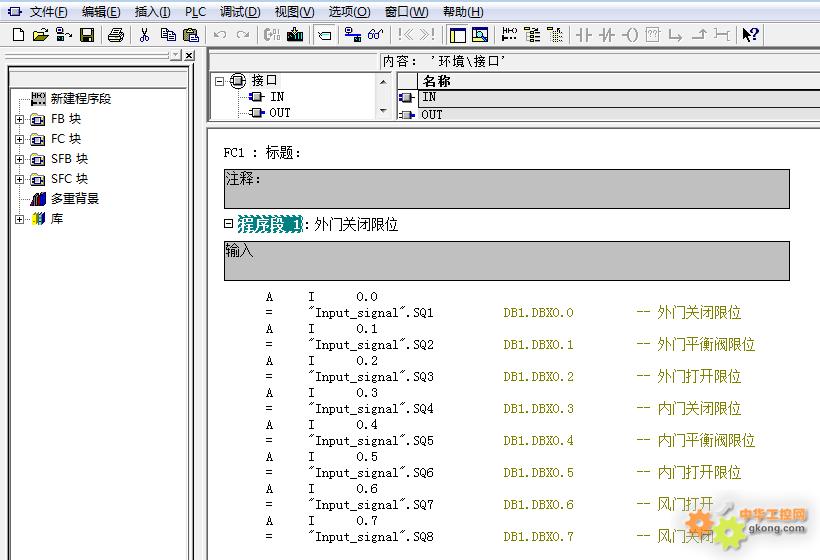Save the block with the floppy disk icon
This screenshot has width=820, height=560.
click(x=87, y=35)
